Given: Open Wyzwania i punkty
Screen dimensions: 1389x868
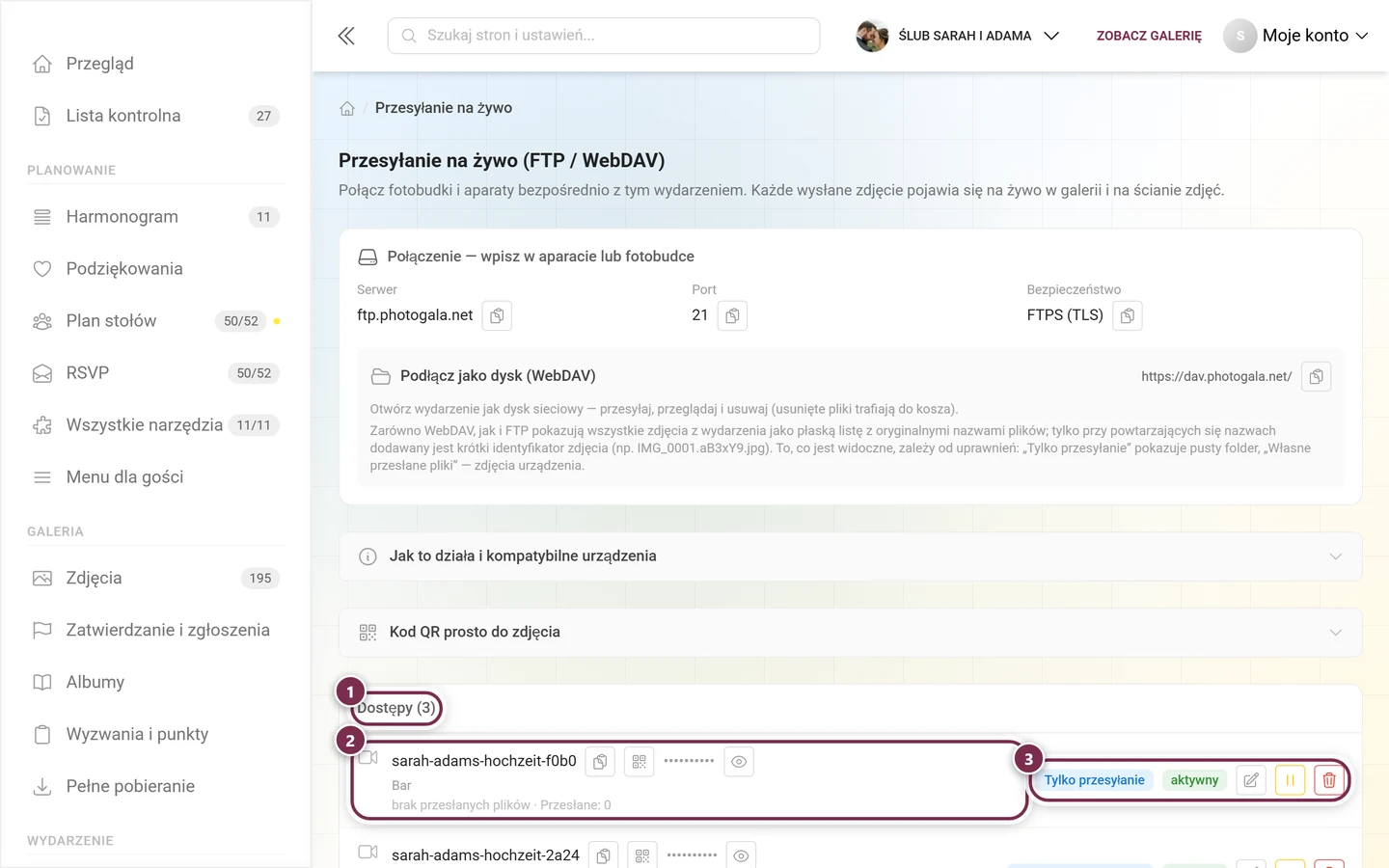Looking at the screenshot, I should pyautogui.click(x=155, y=735).
